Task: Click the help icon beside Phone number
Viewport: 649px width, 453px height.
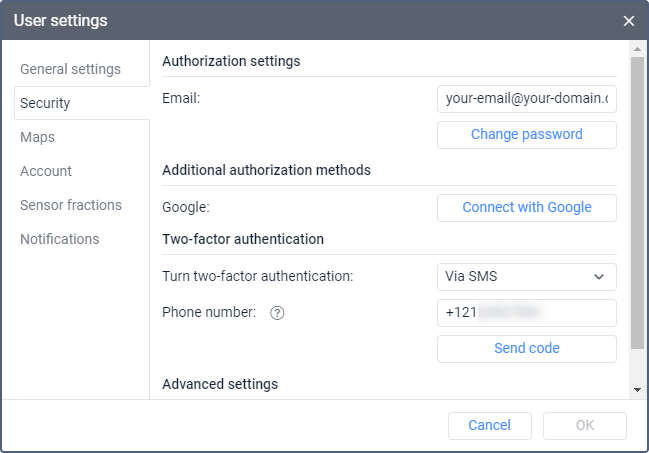Action: pyautogui.click(x=278, y=313)
